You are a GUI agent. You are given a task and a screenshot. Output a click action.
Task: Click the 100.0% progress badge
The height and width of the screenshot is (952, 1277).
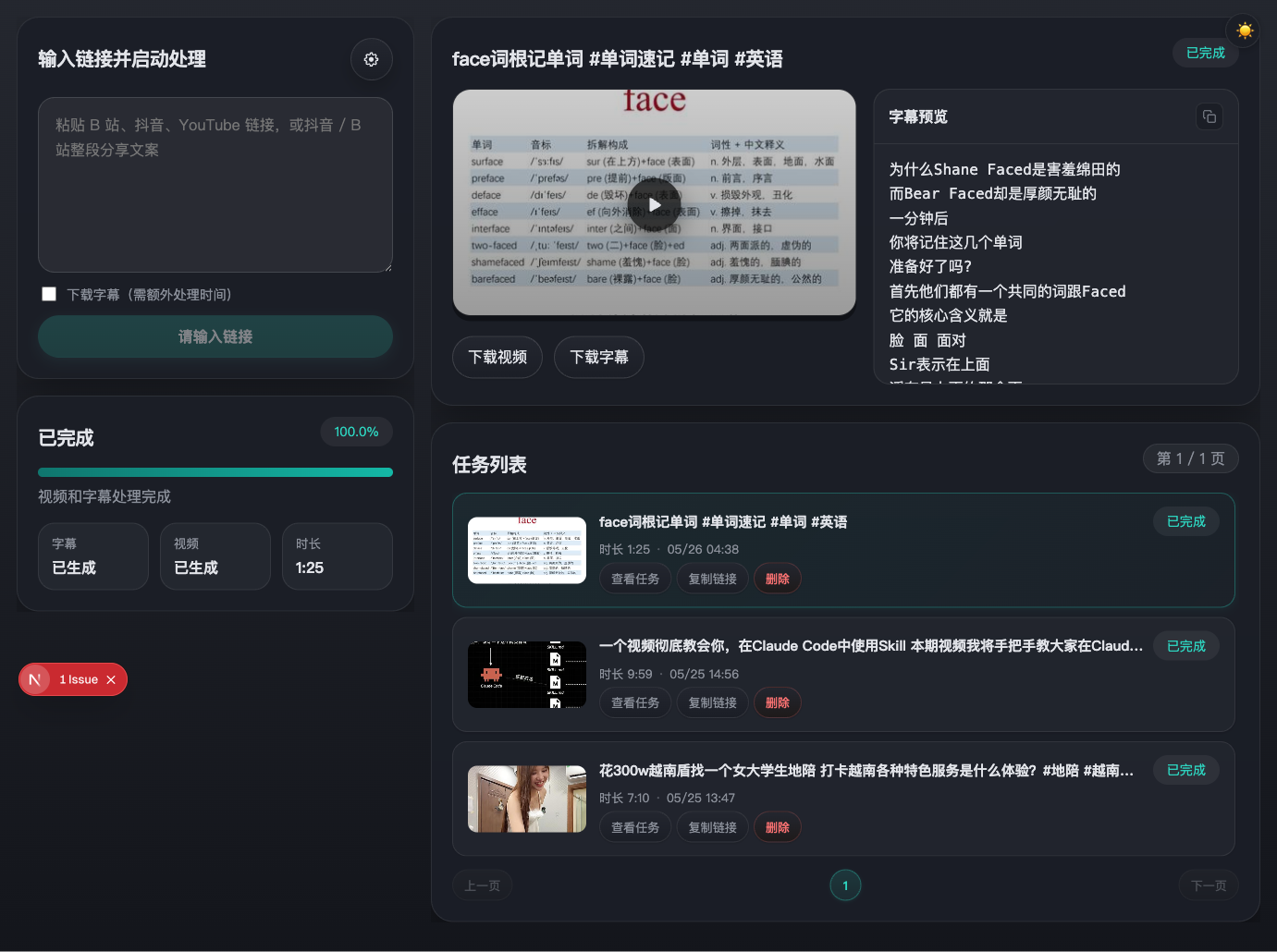(x=356, y=432)
